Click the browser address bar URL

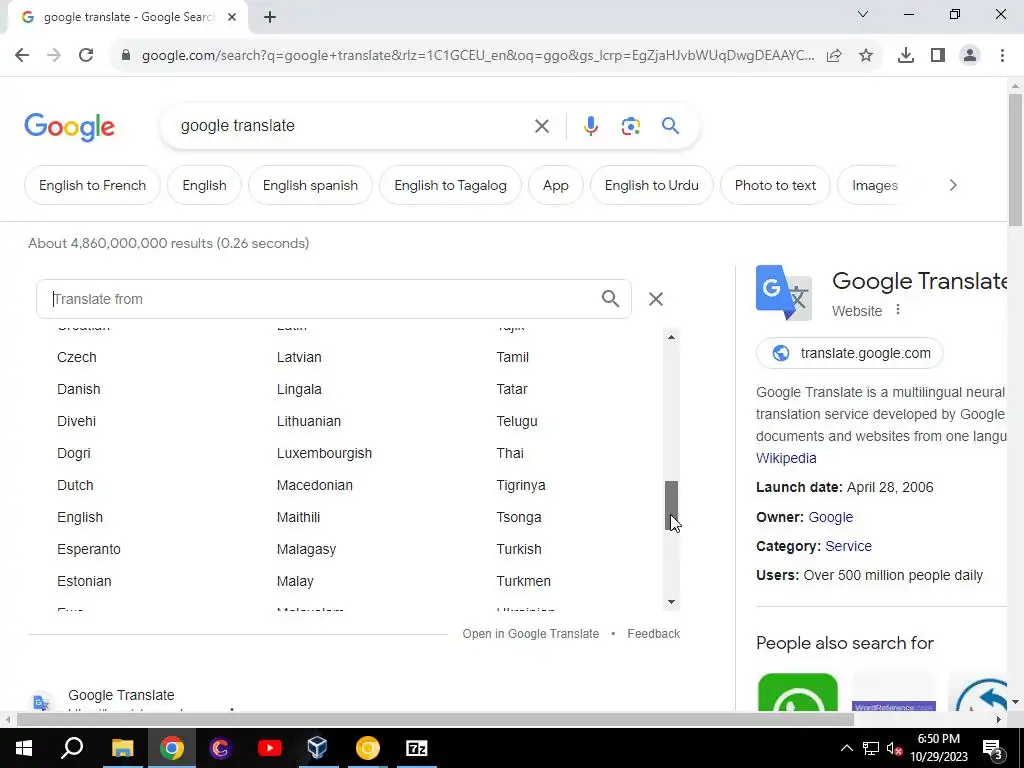477,56
